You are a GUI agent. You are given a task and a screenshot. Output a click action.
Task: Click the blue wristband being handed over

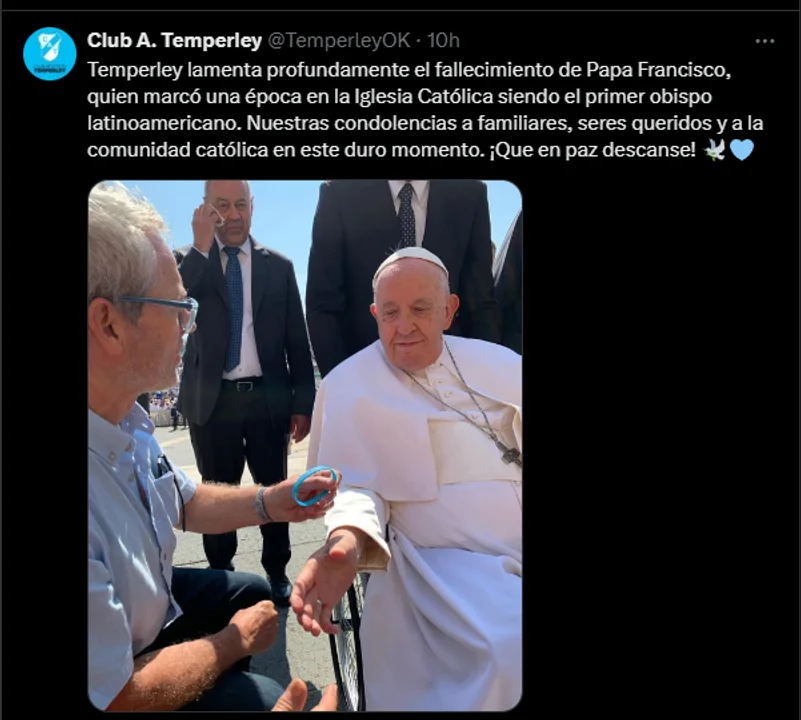(315, 486)
